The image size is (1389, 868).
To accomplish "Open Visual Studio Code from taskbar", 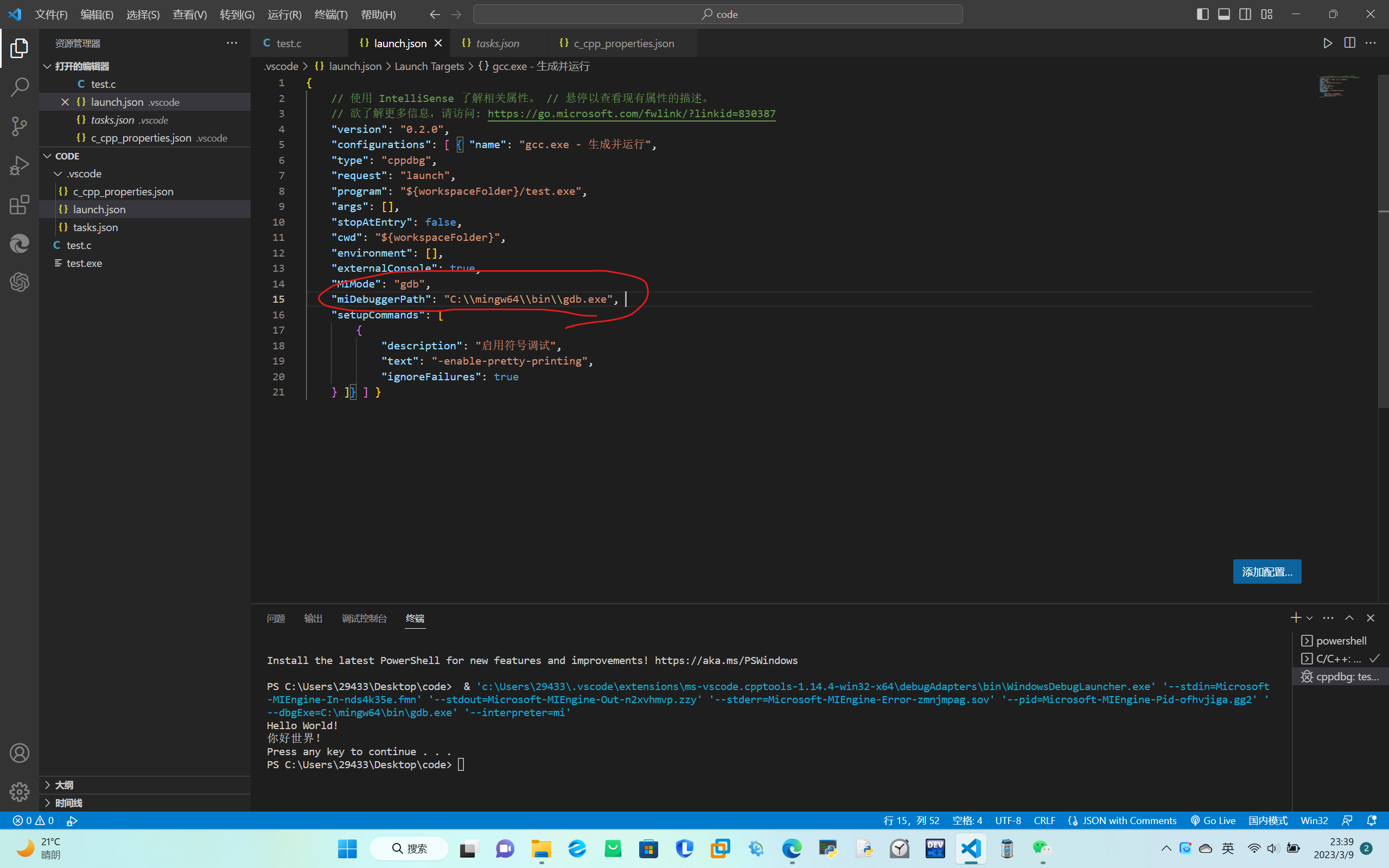I will pos(971,848).
